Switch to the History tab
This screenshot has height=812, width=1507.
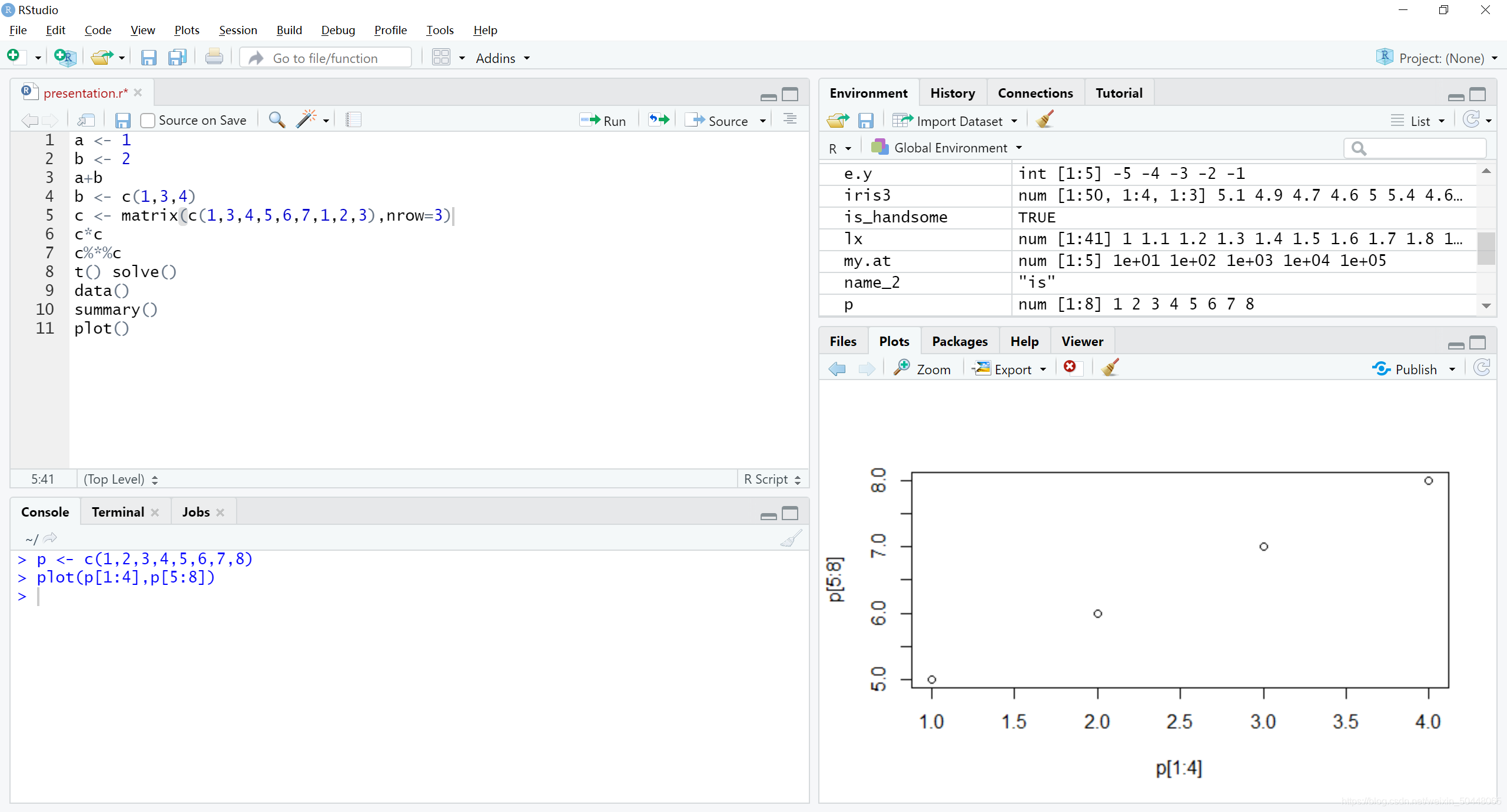[x=952, y=92]
